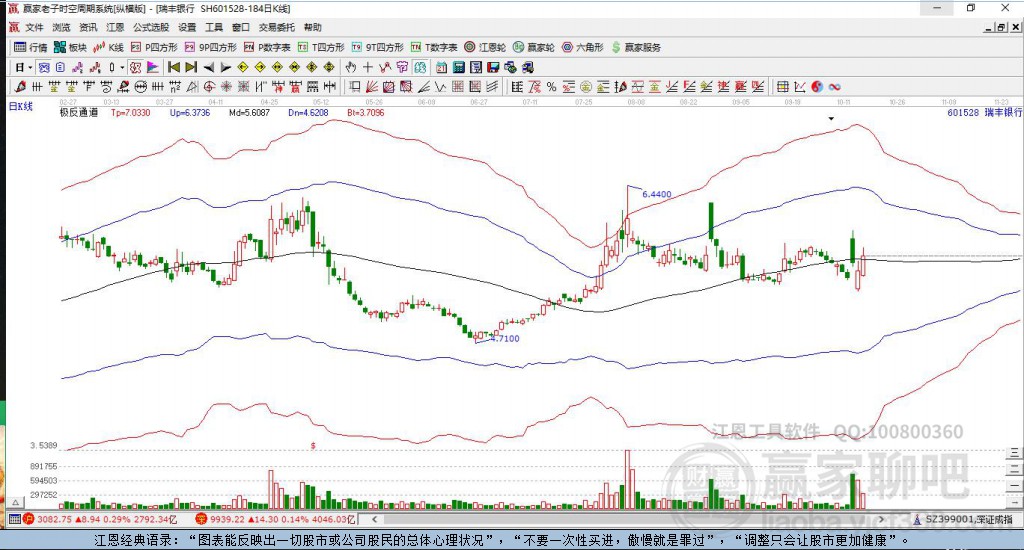Open the calendar icon with 21

(441, 67)
